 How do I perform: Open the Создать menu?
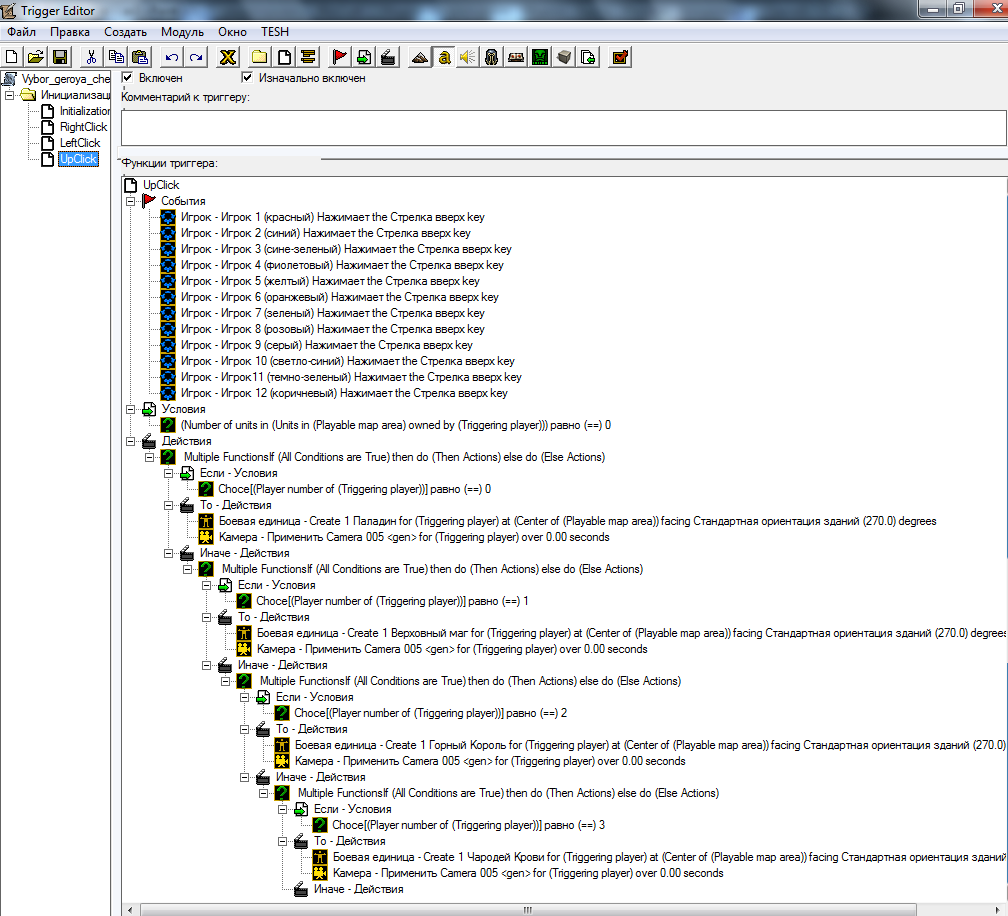click(x=125, y=32)
